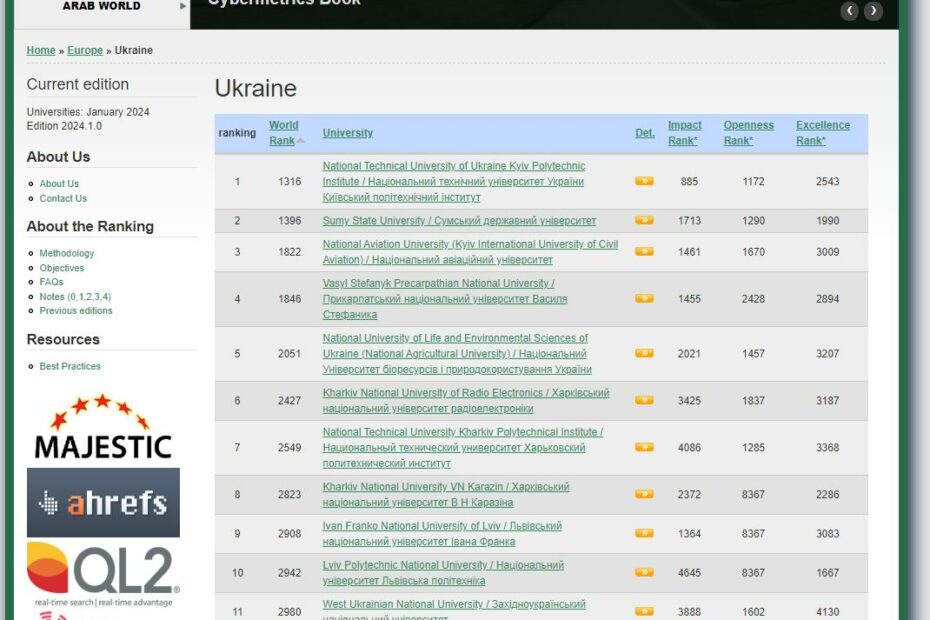Sort by Excellence Rank column header
930x620 pixels.
click(x=822, y=133)
